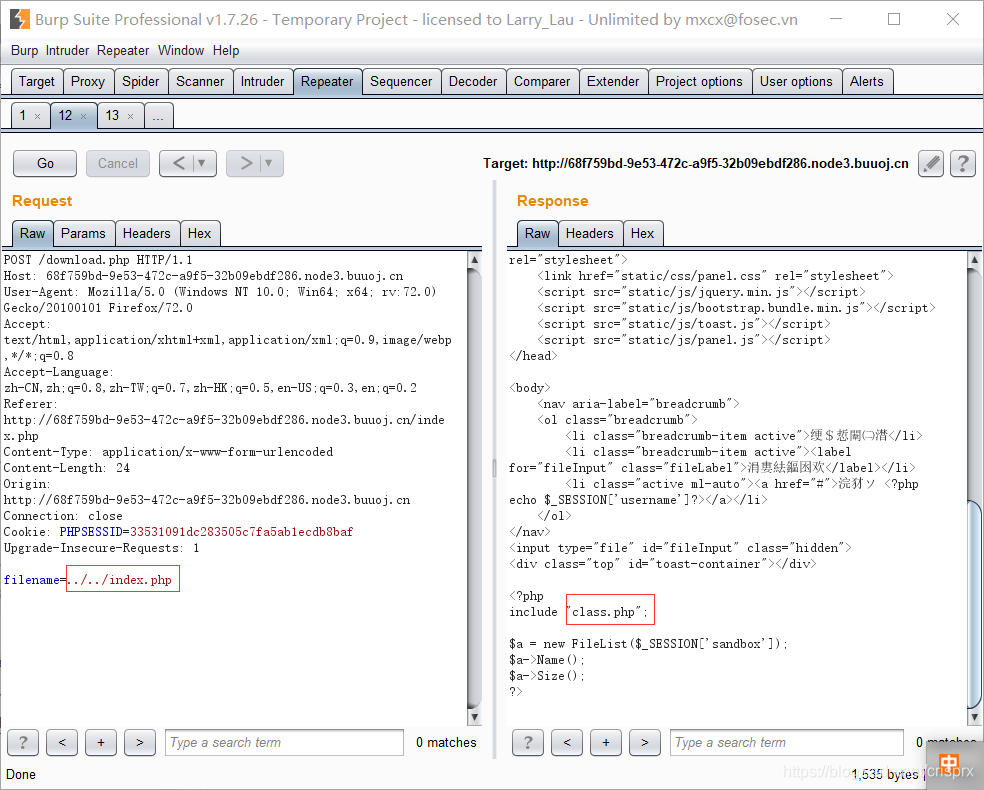984x790 pixels.
Task: Switch to the Proxy tab
Action: [88, 82]
